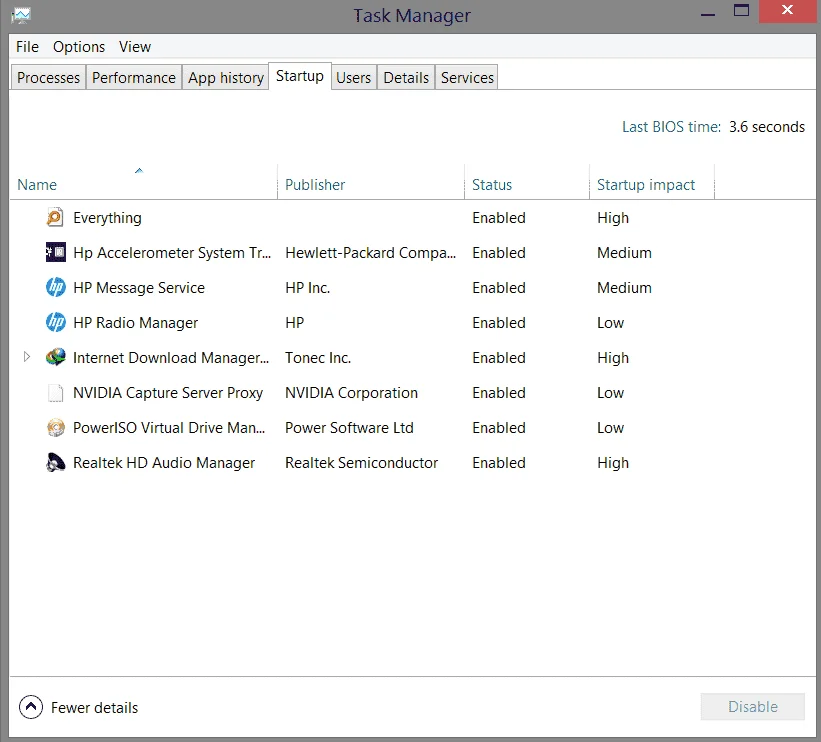The height and width of the screenshot is (742, 821).
Task: Click HP publisher for HP Radio Manager
Action: pyautogui.click(x=294, y=323)
